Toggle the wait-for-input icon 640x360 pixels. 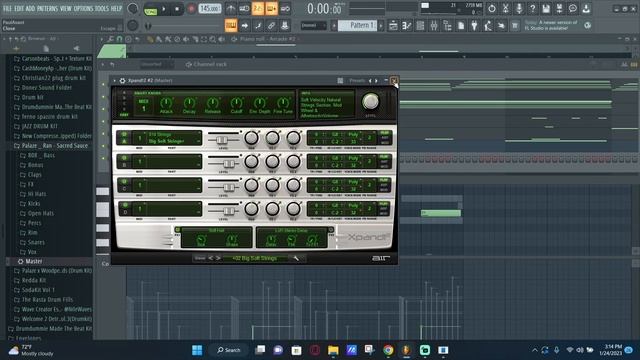tap(244, 9)
